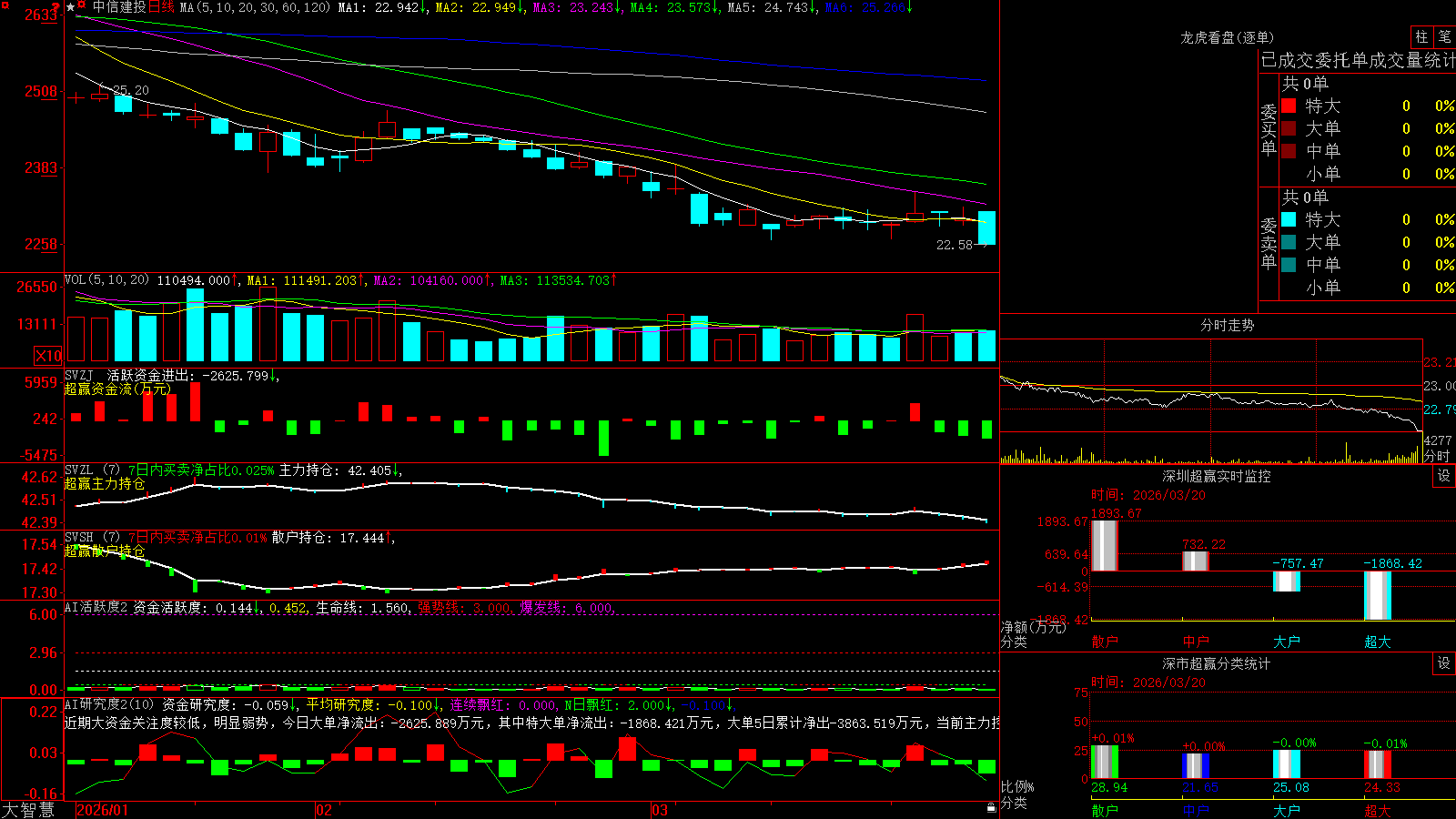Click the MA(5,10,20,30,60,120) indicator parameters
Image resolution: width=1456 pixels, height=819 pixels.
[256, 7]
